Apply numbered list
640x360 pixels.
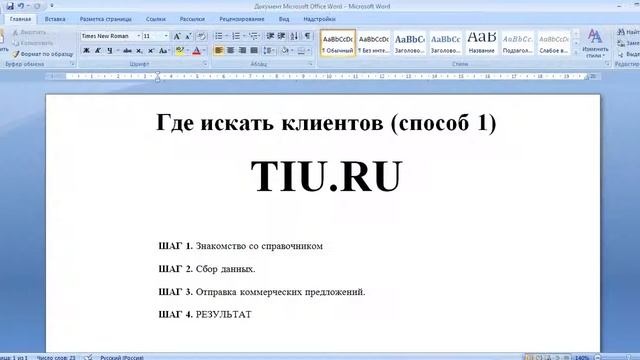pos(236,36)
